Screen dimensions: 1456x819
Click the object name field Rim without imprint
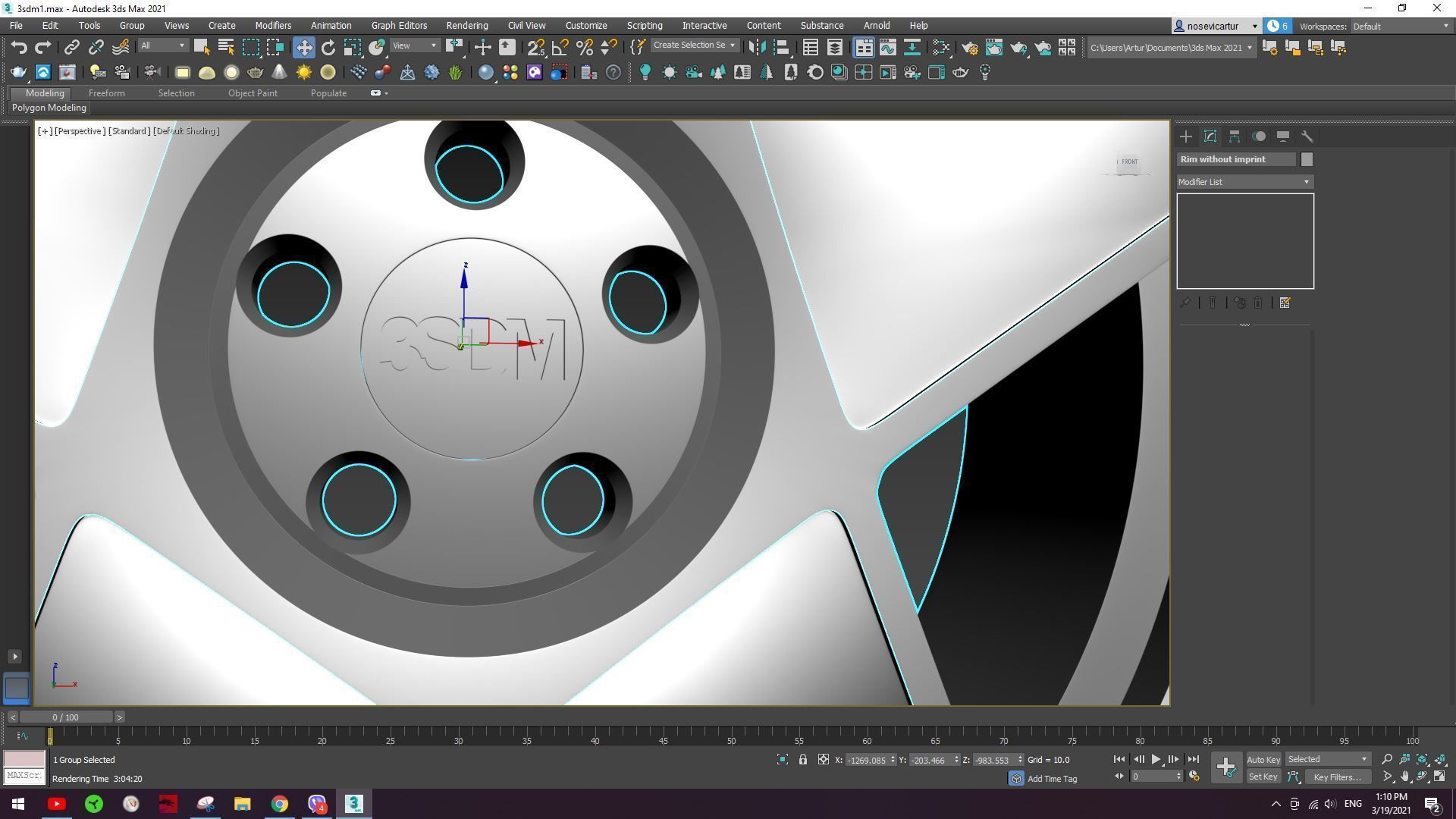[1237, 159]
